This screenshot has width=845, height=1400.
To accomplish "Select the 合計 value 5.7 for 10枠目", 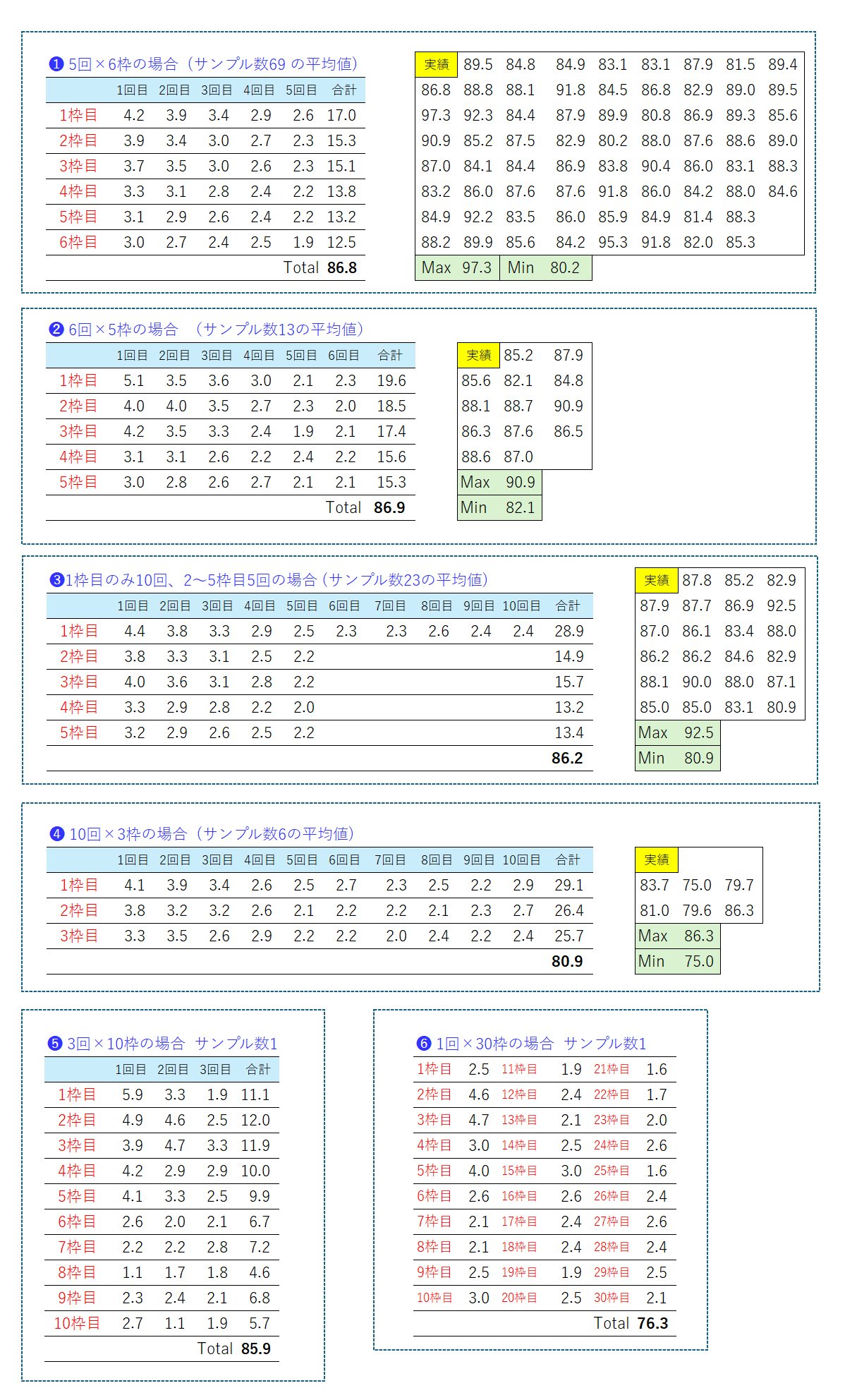I will 260,1324.
